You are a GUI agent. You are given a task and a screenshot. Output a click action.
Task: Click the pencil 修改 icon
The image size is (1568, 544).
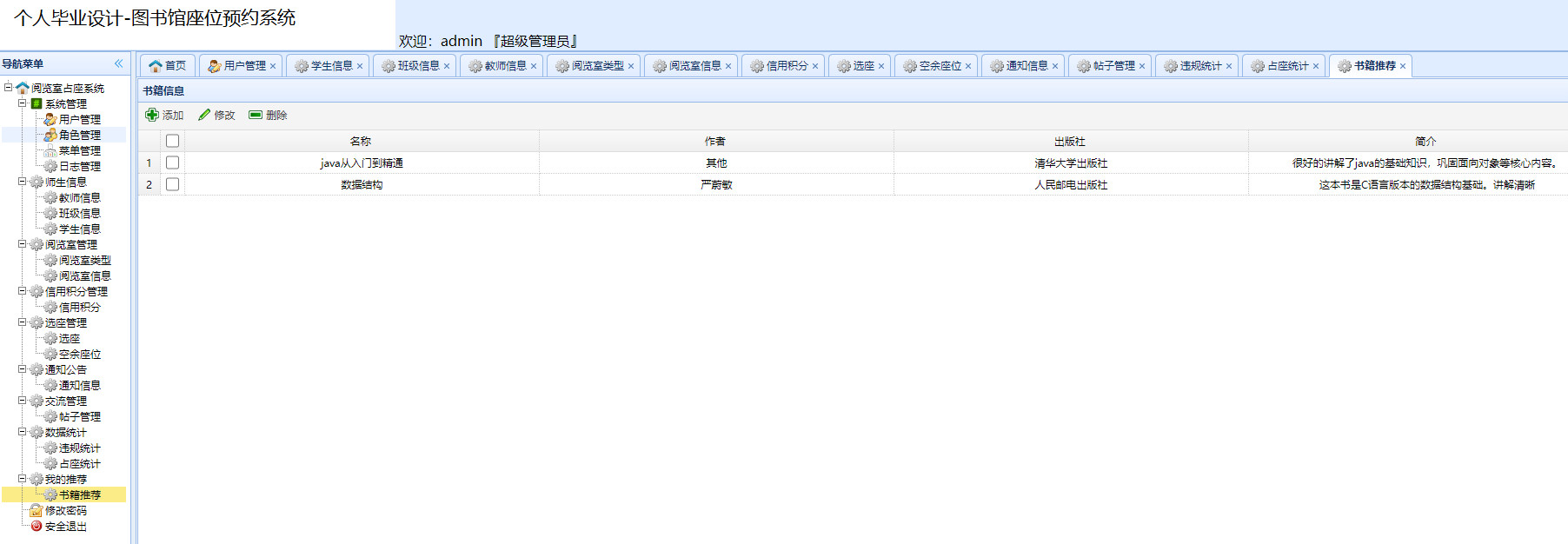pos(204,115)
